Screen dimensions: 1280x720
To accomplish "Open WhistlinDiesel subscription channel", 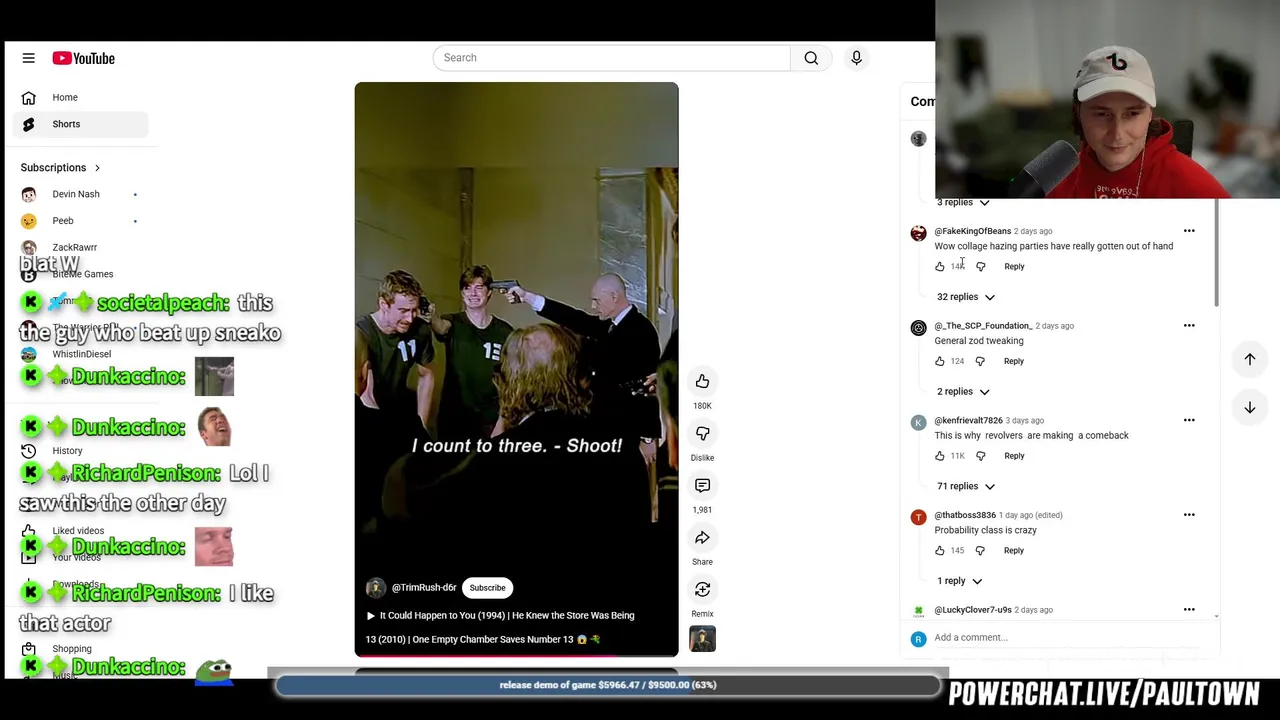I will [84, 354].
